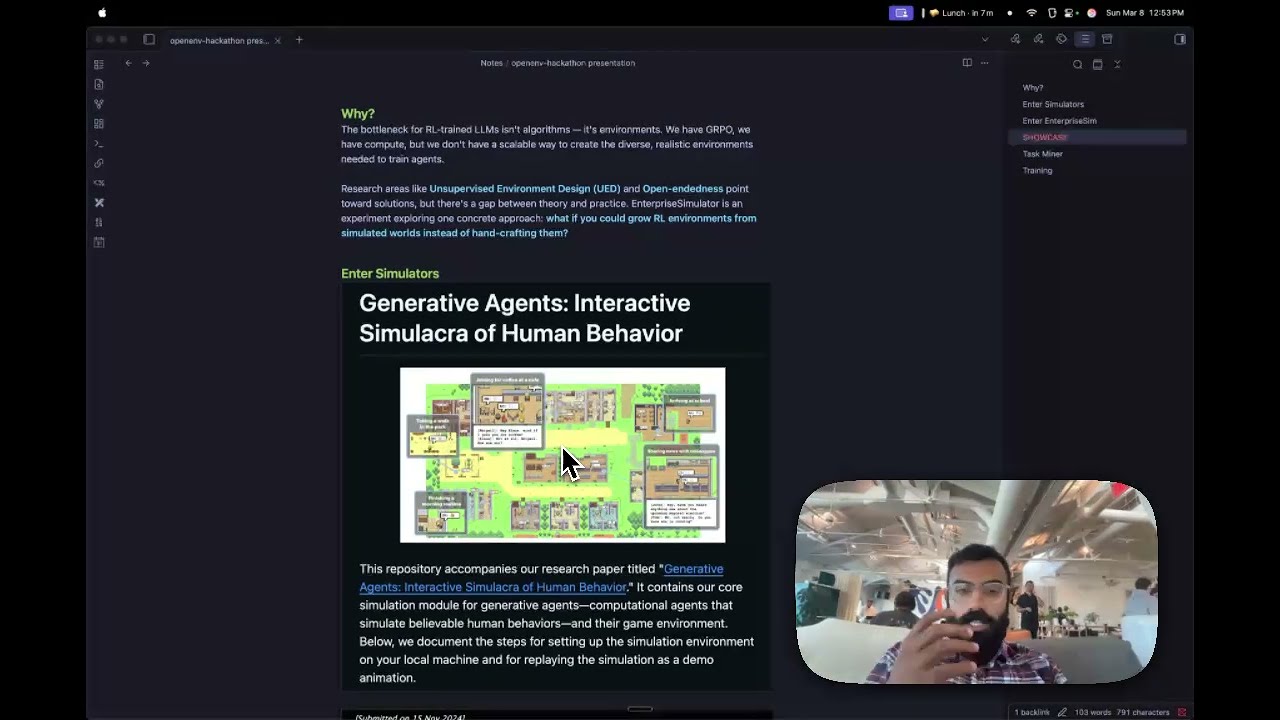Viewport: 1280px width, 720px height.
Task: Click the 'Enter Simulators' note heading
Action: tap(390, 273)
